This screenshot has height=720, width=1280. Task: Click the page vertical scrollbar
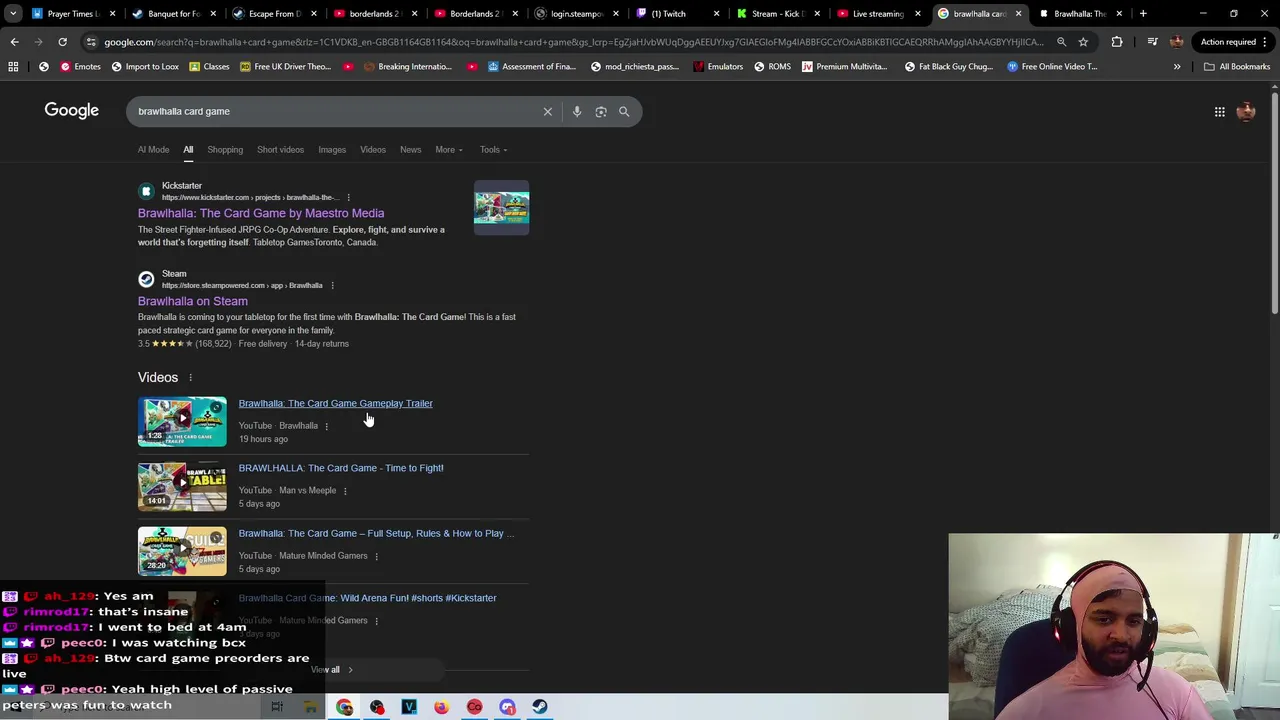[1274, 205]
